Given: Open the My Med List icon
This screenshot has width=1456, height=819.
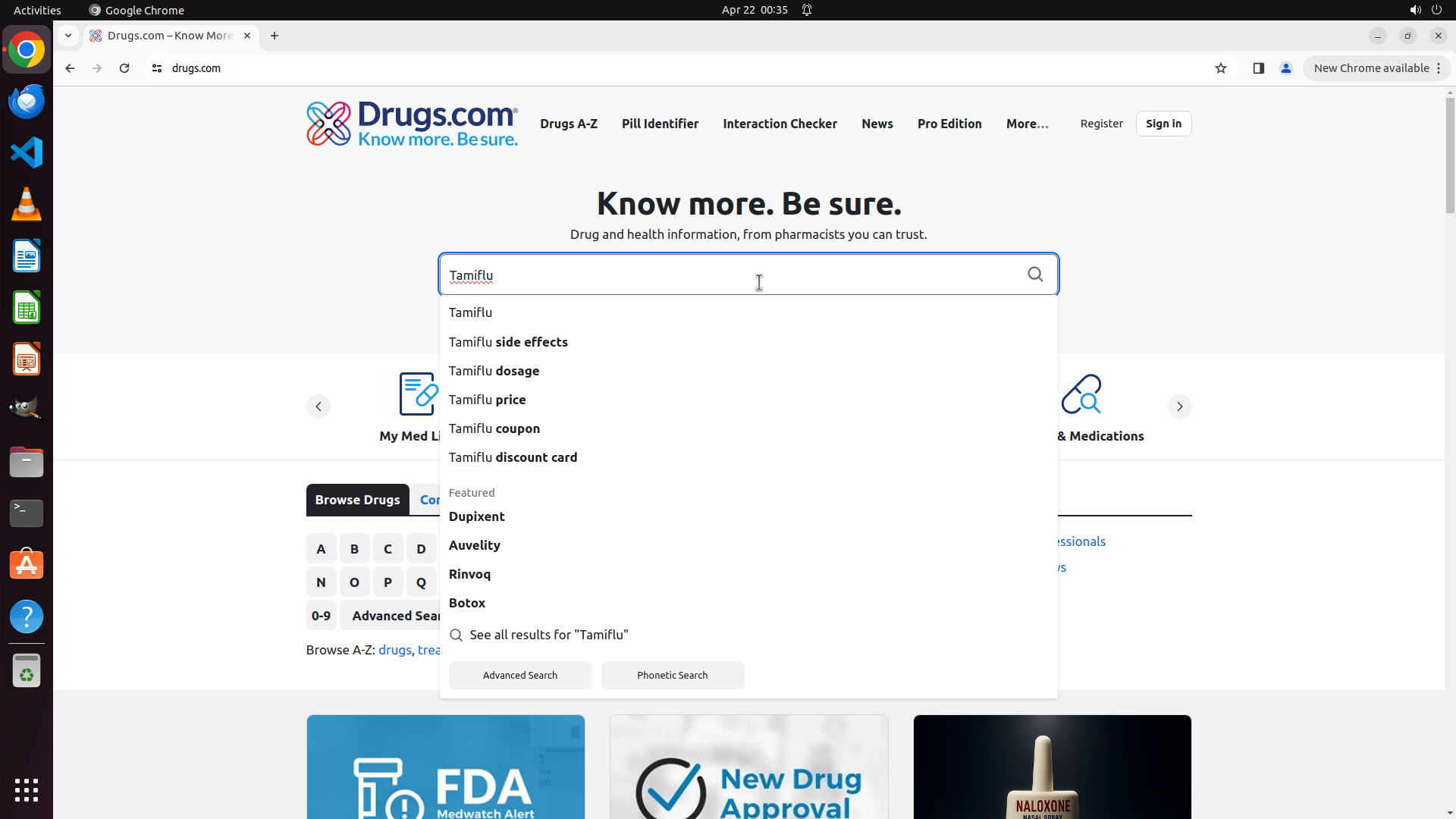Looking at the screenshot, I should tap(417, 394).
